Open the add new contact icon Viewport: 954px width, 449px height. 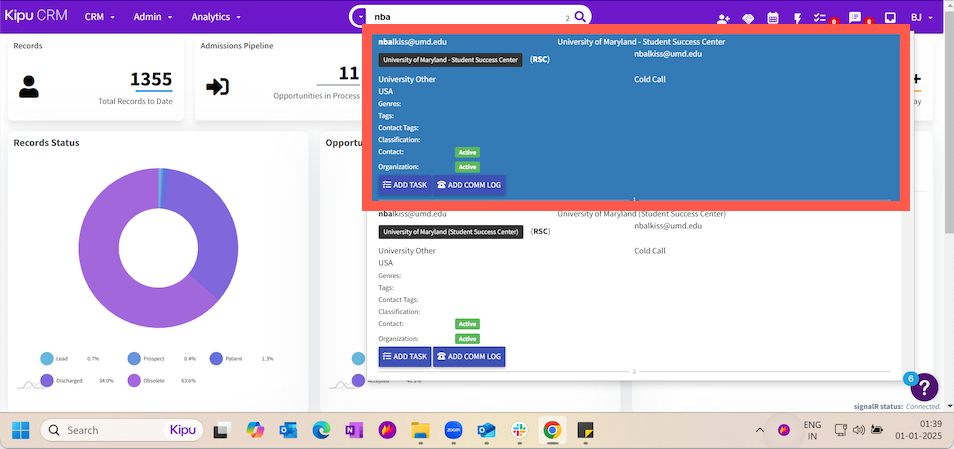[723, 19]
